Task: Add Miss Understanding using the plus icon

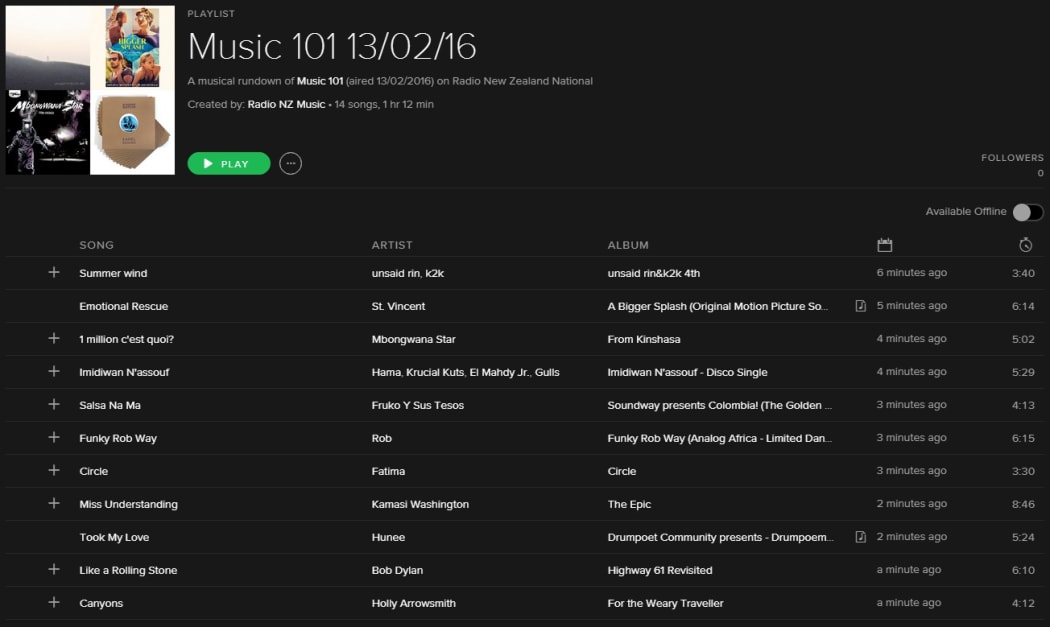Action: 54,504
